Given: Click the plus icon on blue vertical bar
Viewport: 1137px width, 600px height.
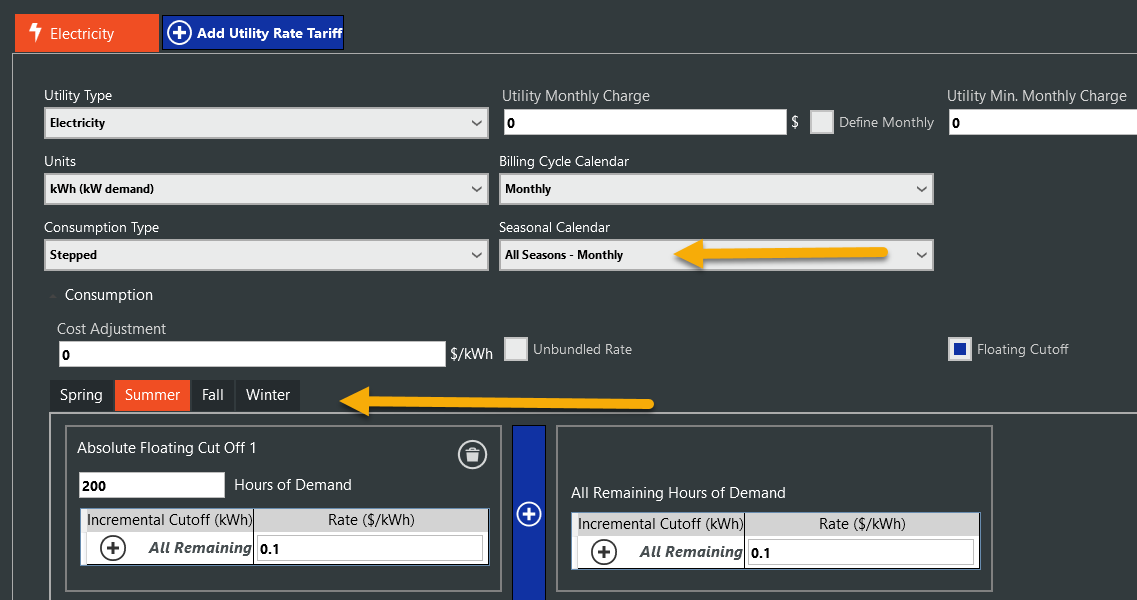Looking at the screenshot, I should tap(528, 514).
